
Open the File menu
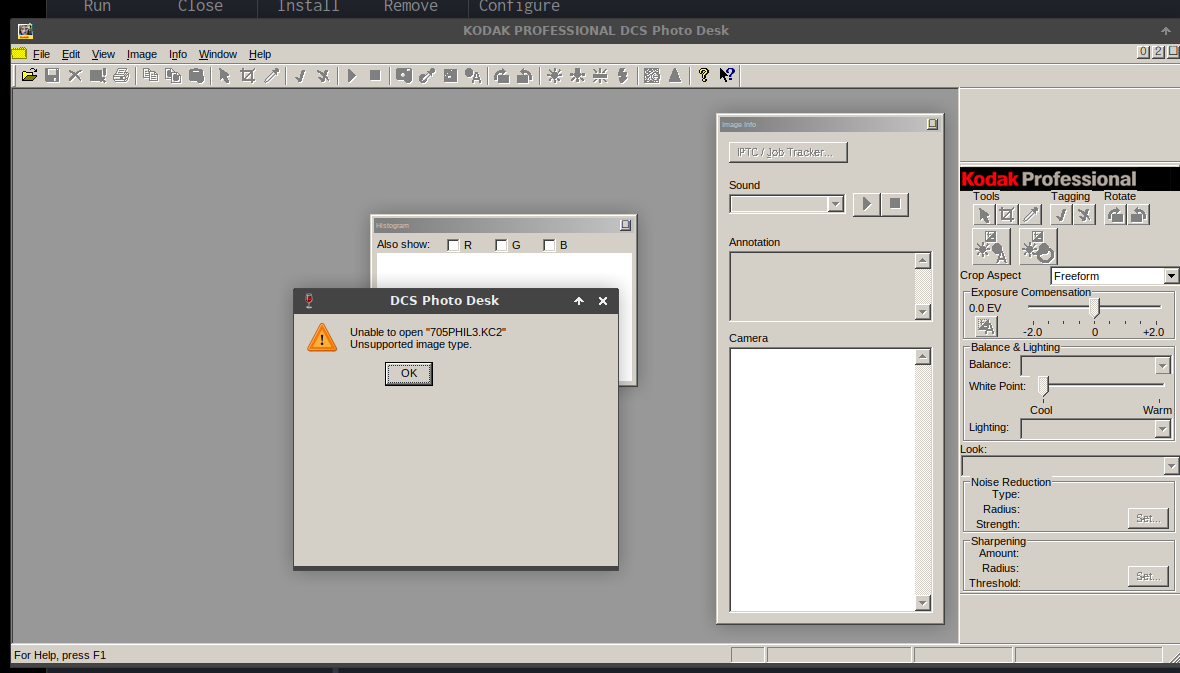point(41,54)
